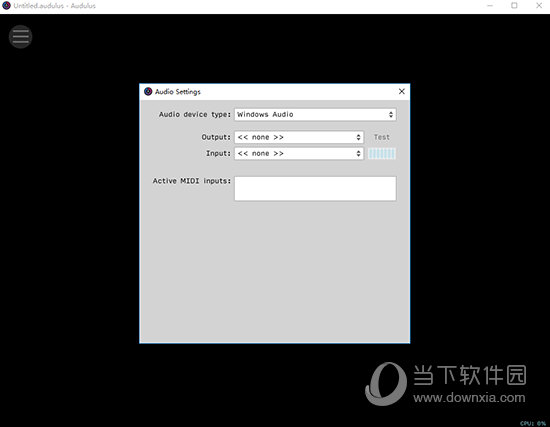Select the Active MIDI inputs list box
Image resolution: width=550 pixels, height=427 pixels.
[315, 188]
